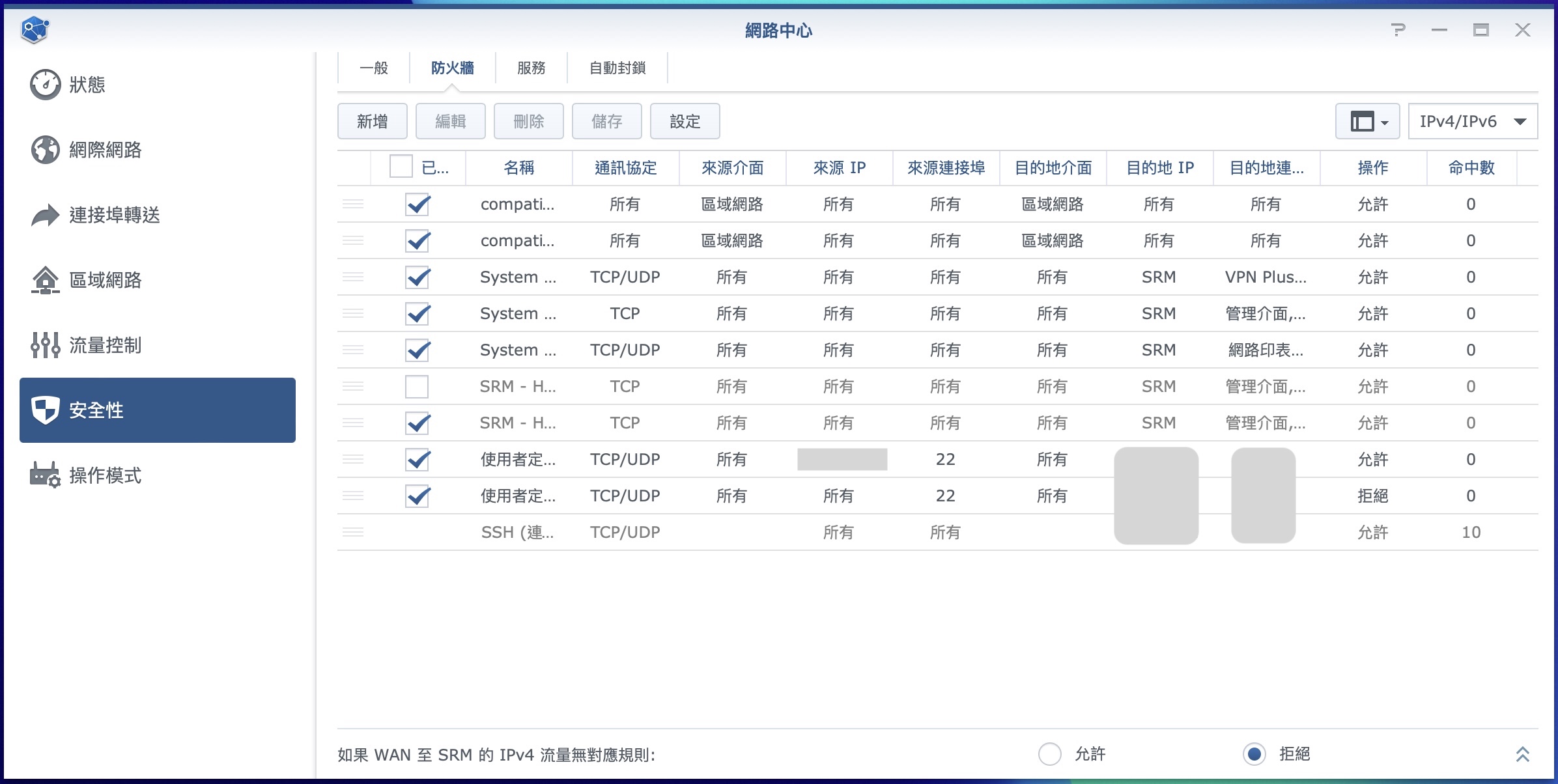Click the 新增 button
The height and width of the screenshot is (784, 1558).
coord(372,121)
